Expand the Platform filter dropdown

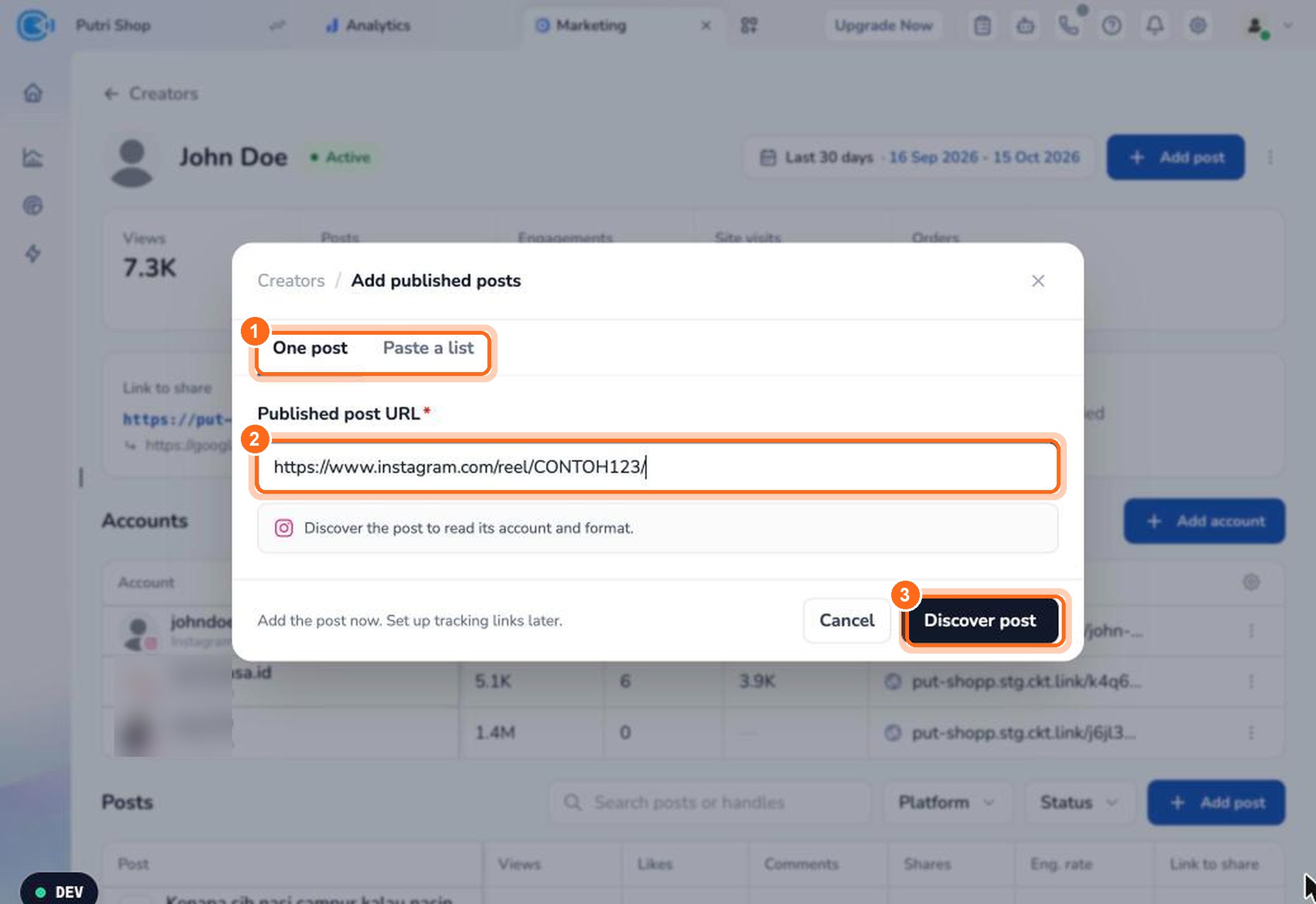pyautogui.click(x=946, y=803)
